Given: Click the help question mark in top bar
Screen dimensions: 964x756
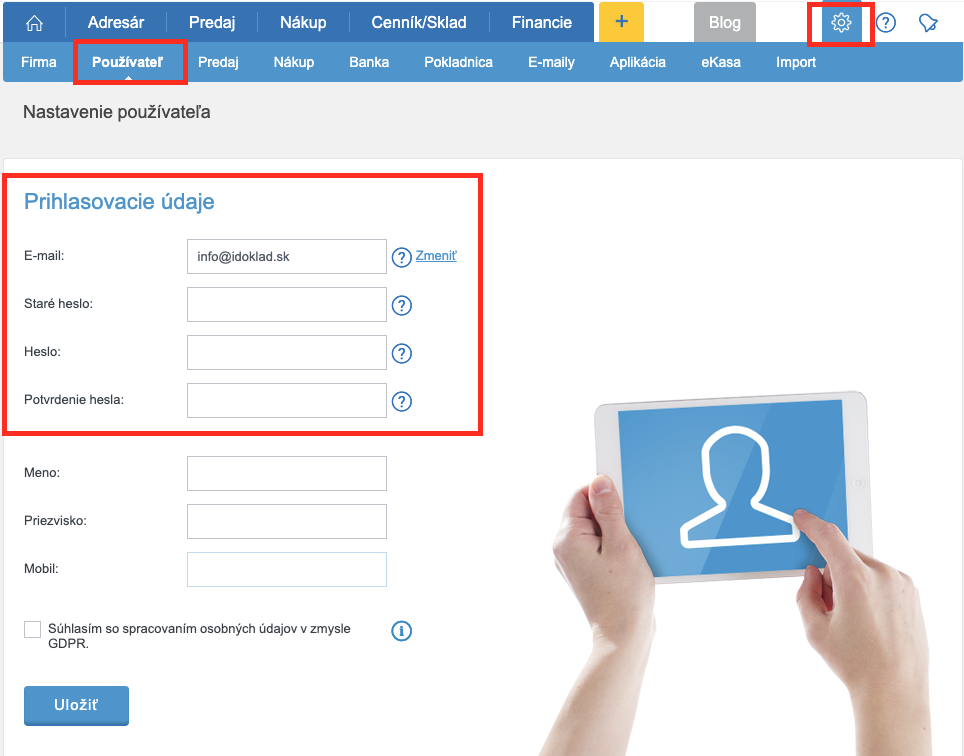Looking at the screenshot, I should [x=885, y=22].
